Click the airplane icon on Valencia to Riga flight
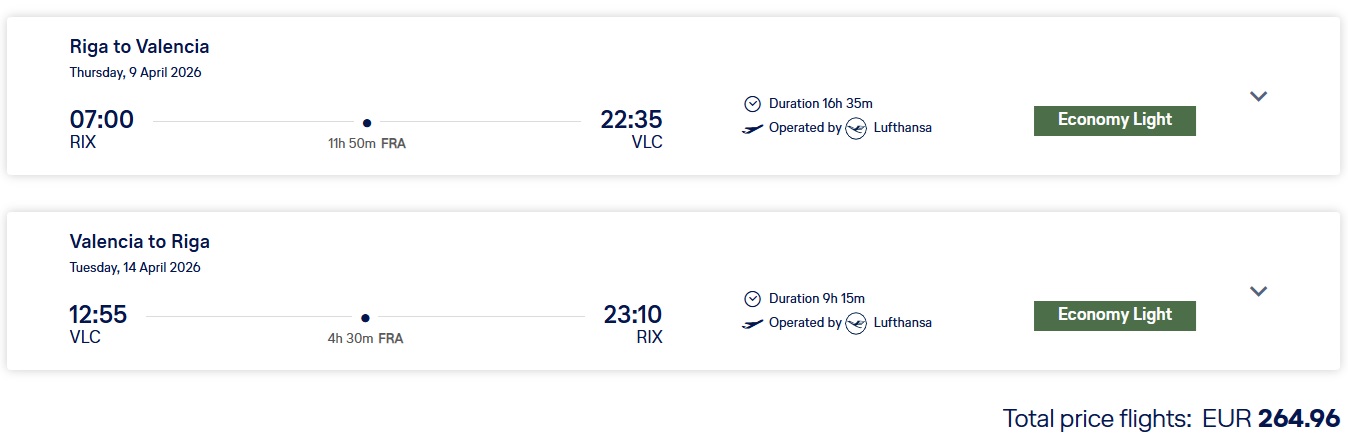Viewport: 1348px width, 447px height. coord(753,324)
